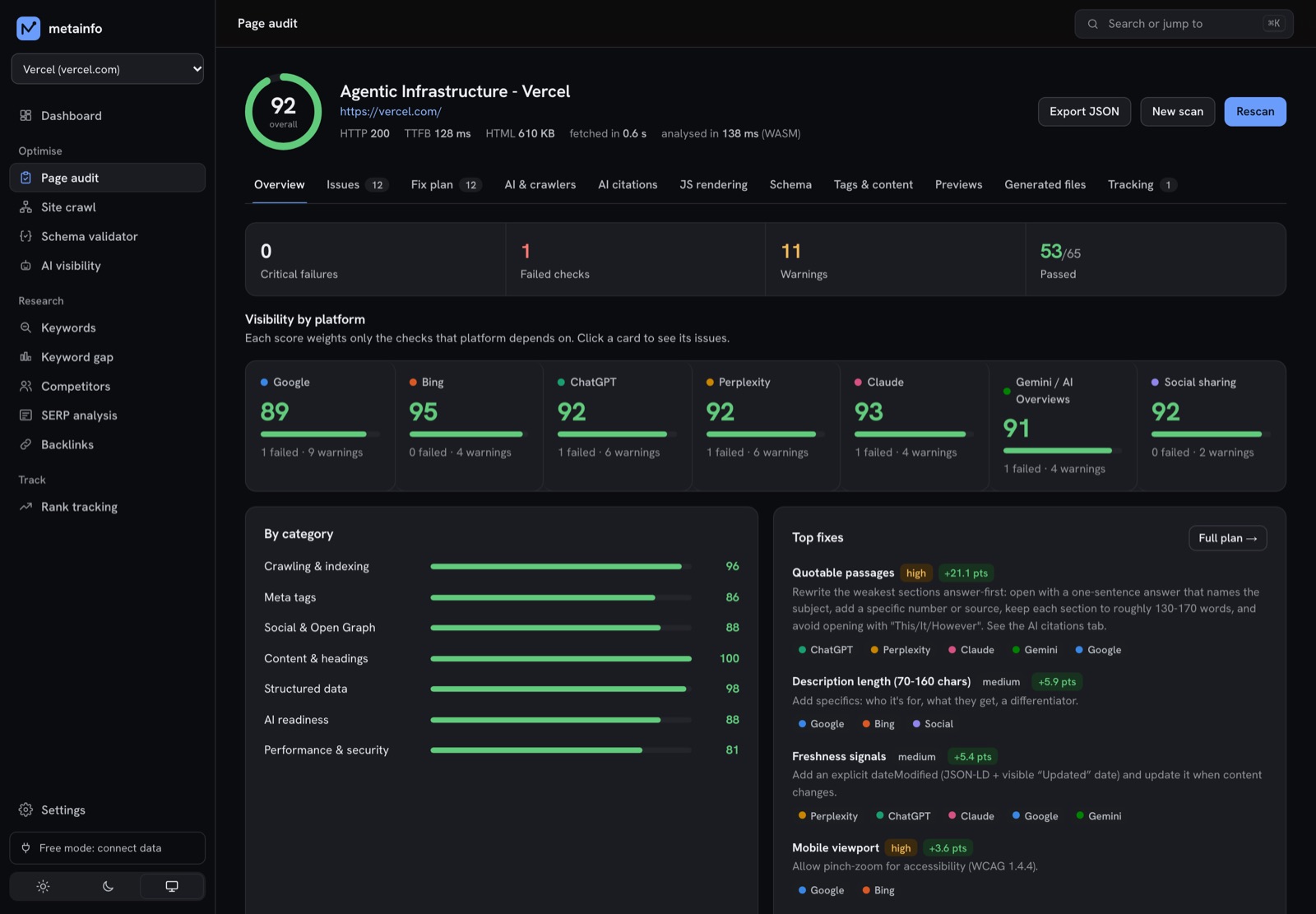Open the Social sharing visibility card
Screen dimensions: 1316x914
[x=1212, y=425]
